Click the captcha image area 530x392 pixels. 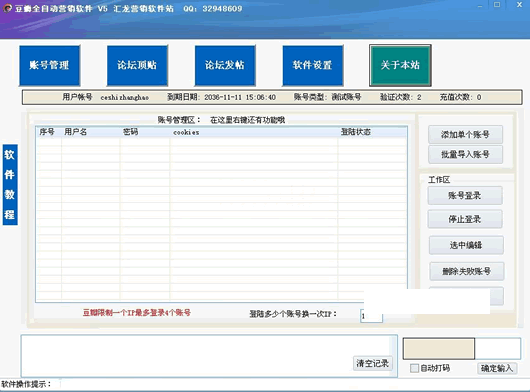pos(439,348)
